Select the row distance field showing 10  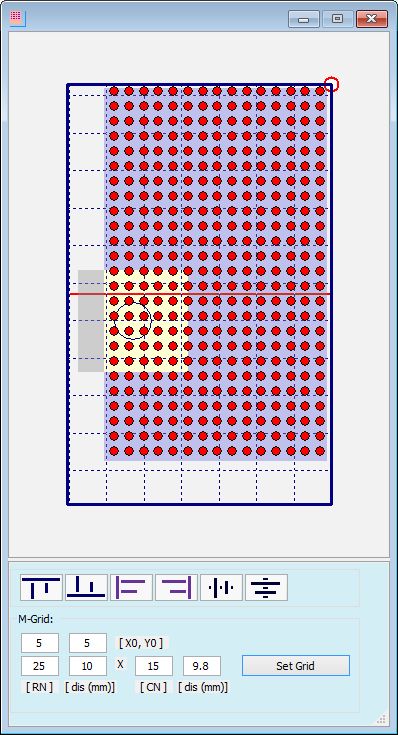coord(88,666)
